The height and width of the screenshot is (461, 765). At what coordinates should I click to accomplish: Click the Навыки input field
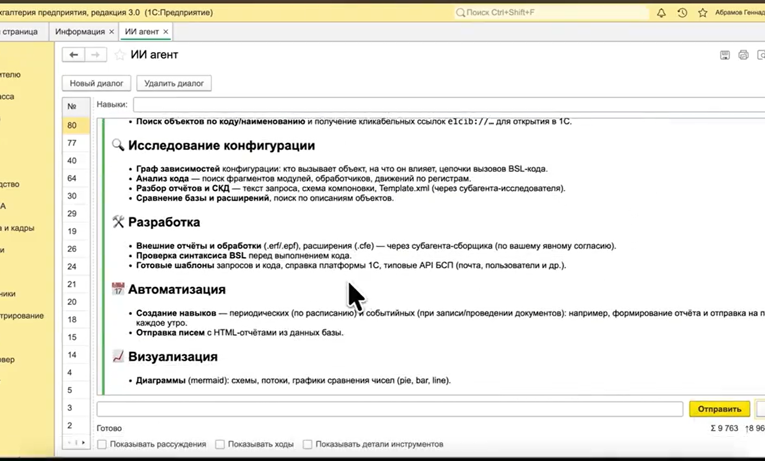coord(449,104)
